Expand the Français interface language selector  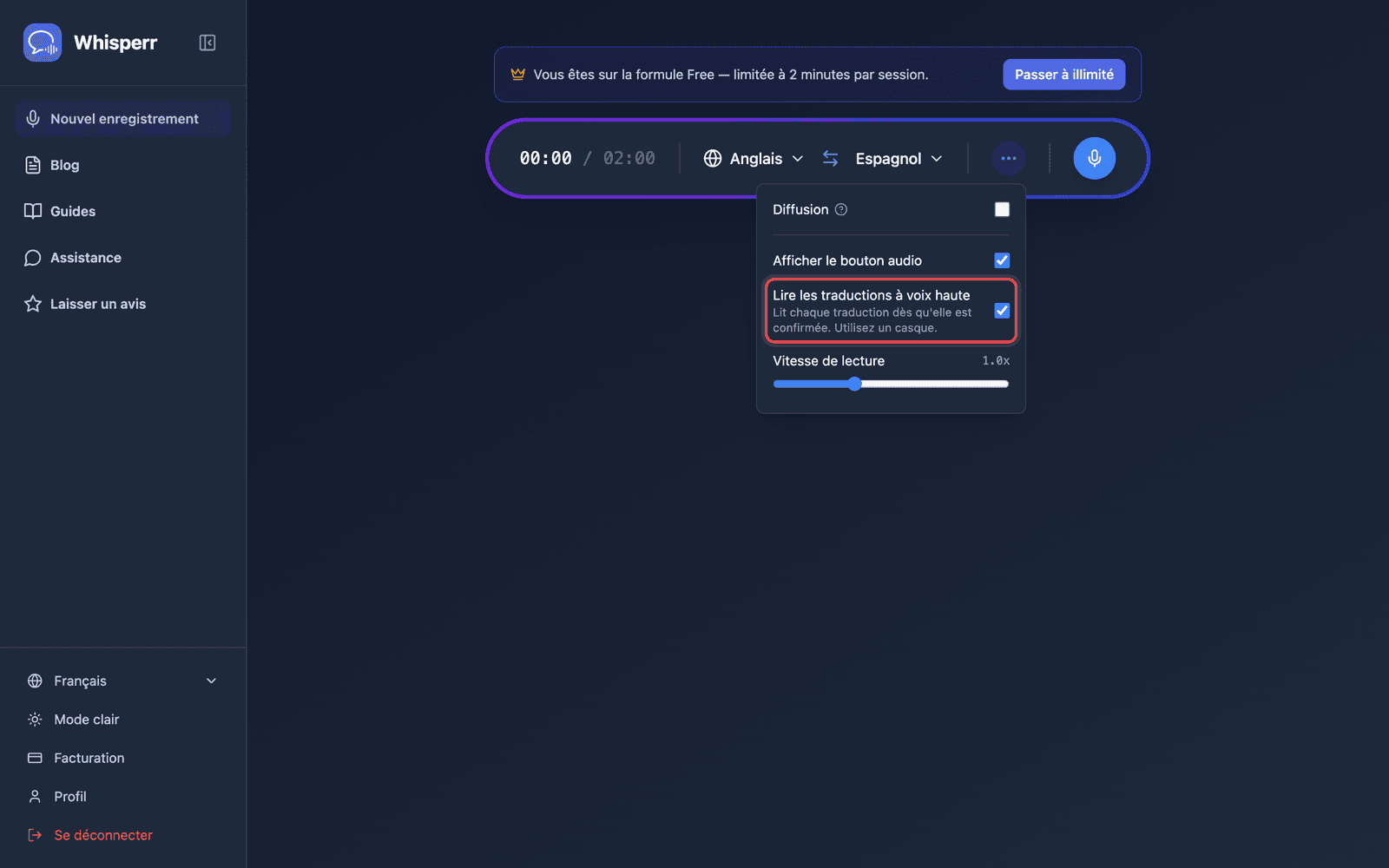click(122, 681)
